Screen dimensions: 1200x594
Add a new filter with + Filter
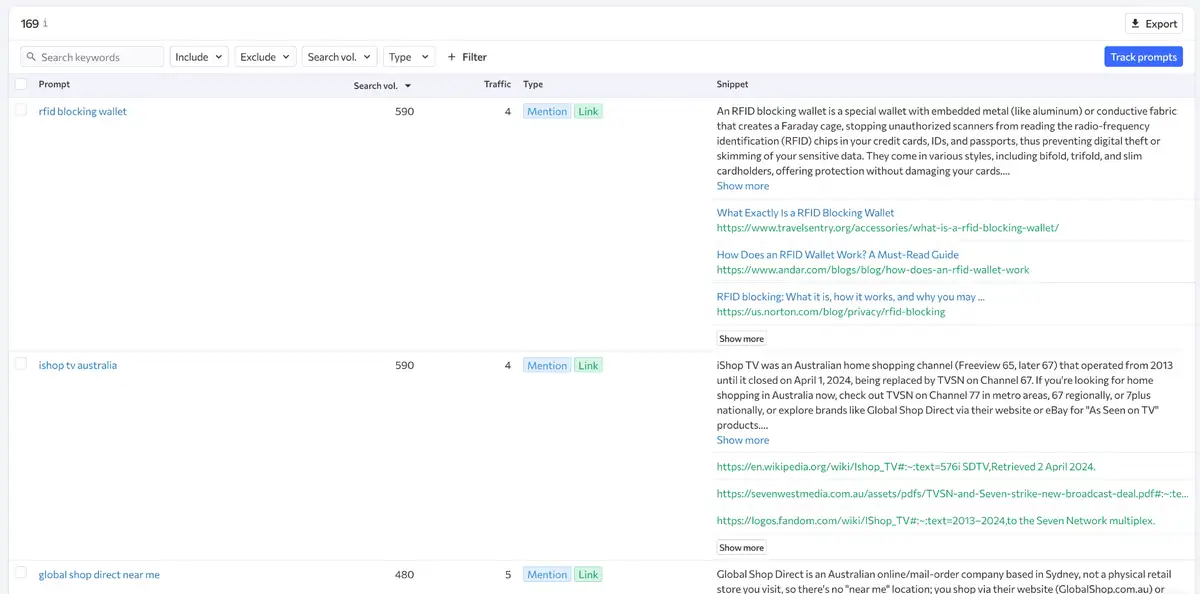pos(467,57)
